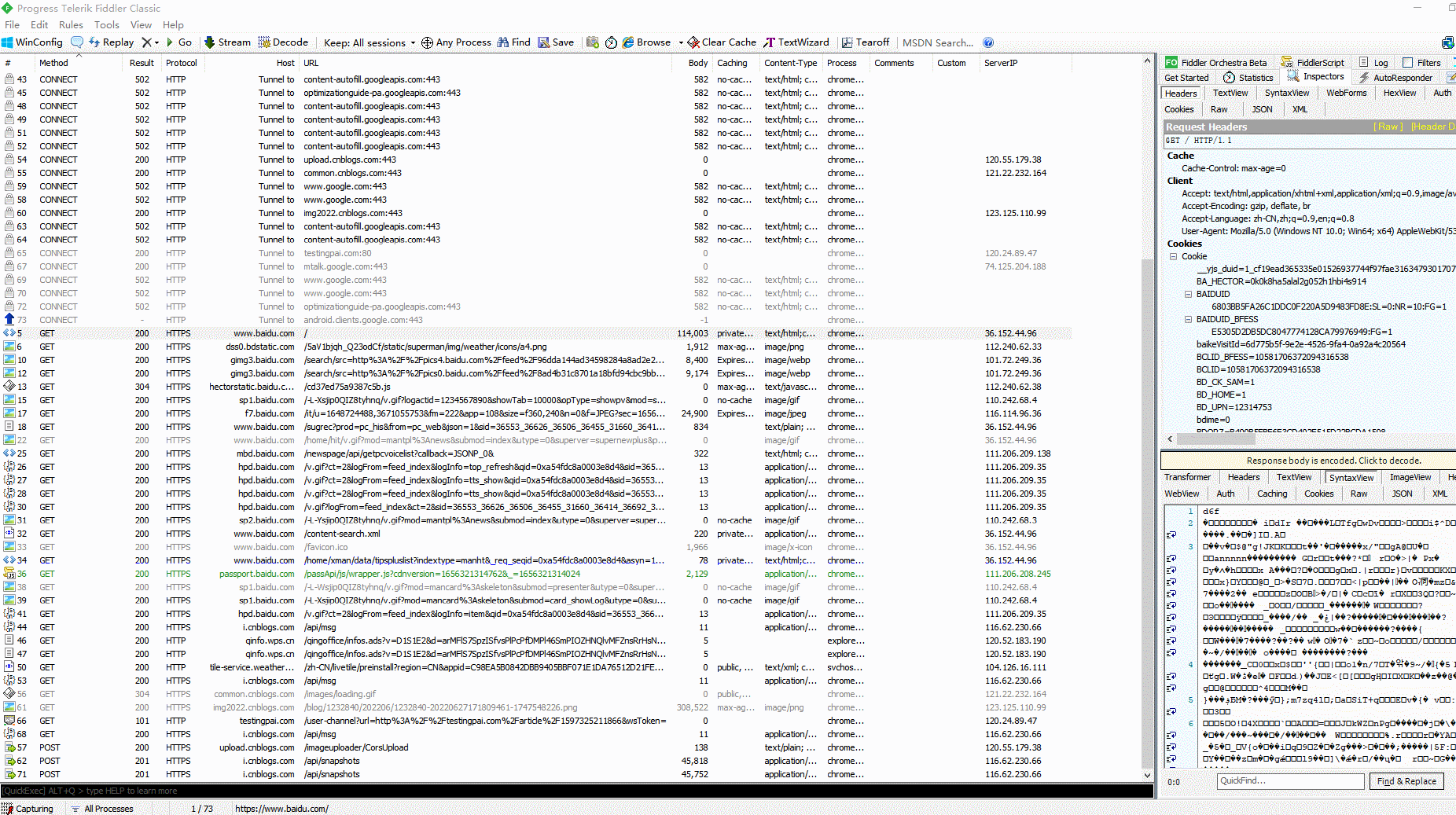Click the blue help icon beside MSDN Search

[x=988, y=42]
